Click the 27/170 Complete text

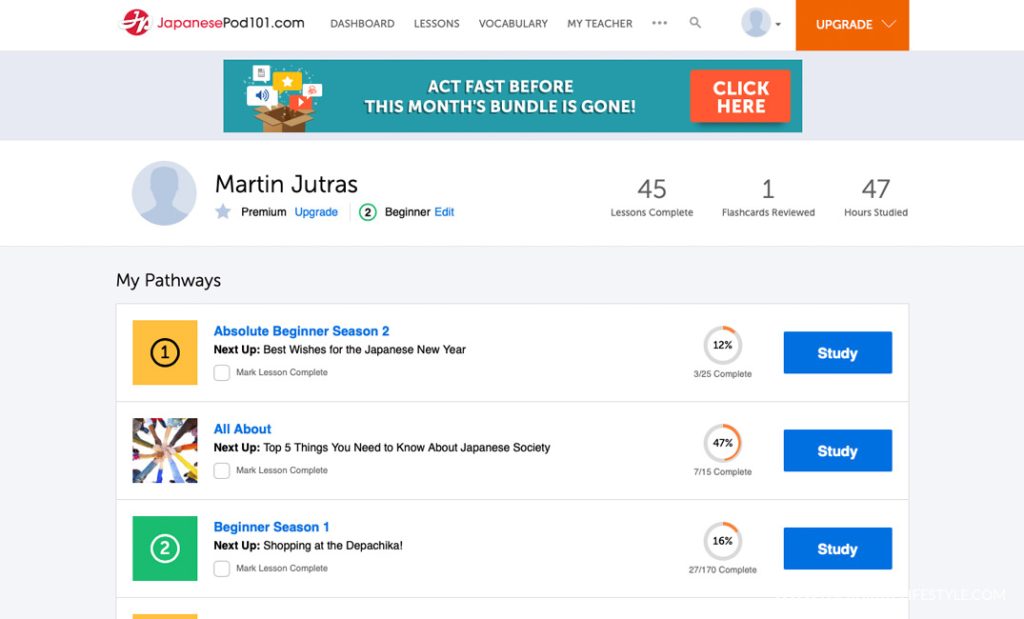(x=722, y=570)
